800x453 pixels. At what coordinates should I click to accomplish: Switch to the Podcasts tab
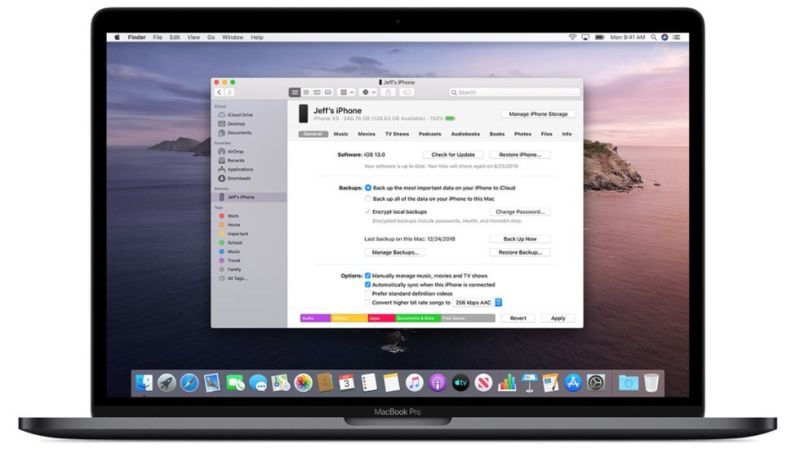pos(430,134)
